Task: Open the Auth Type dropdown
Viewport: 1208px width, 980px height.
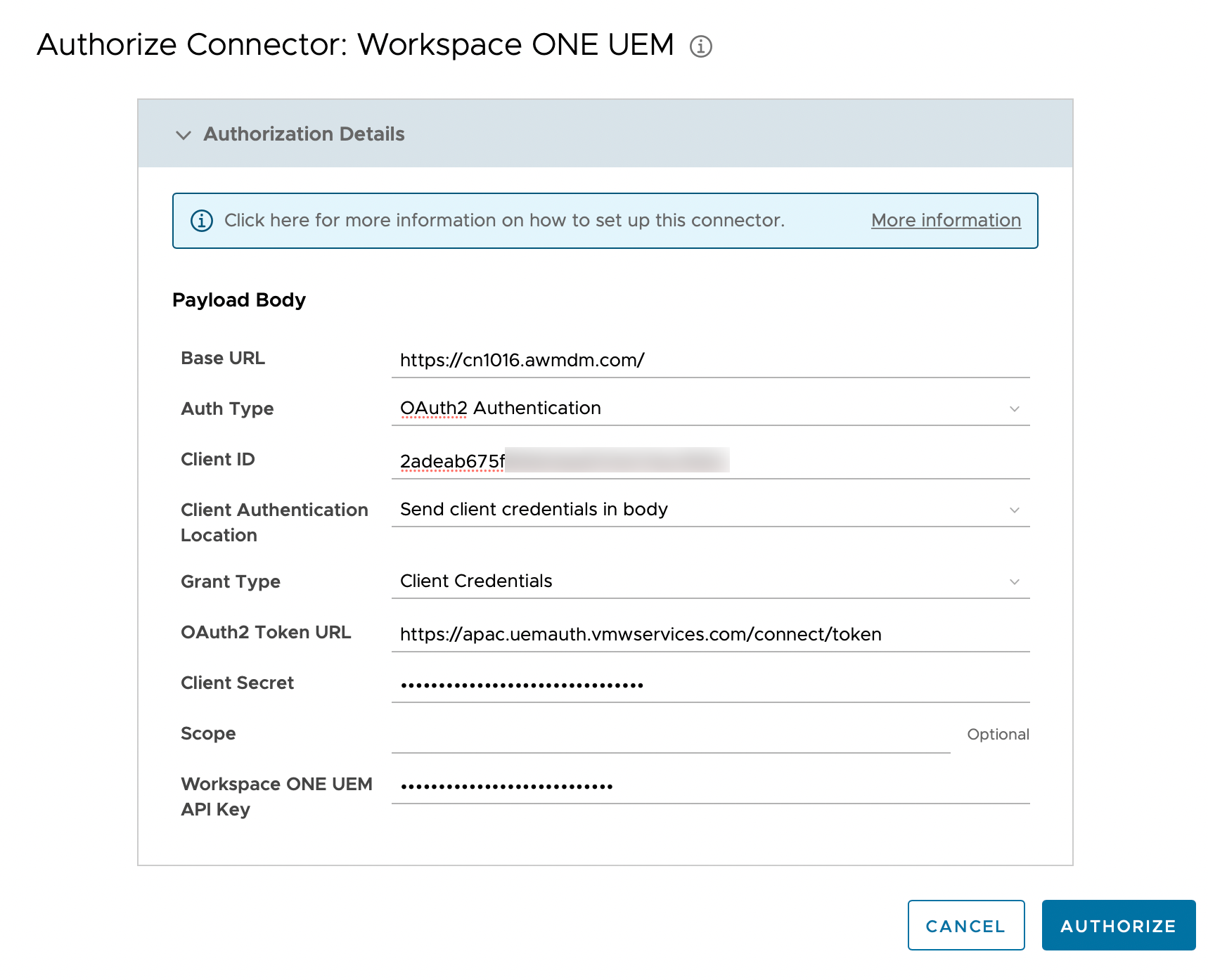Action: [710, 408]
